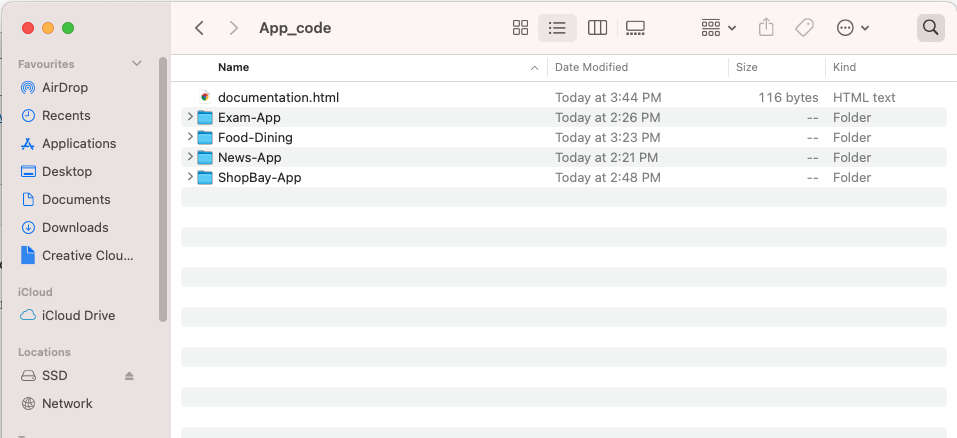Click the search magnifier icon
Viewport: 957px width, 438px height.
[930, 27]
